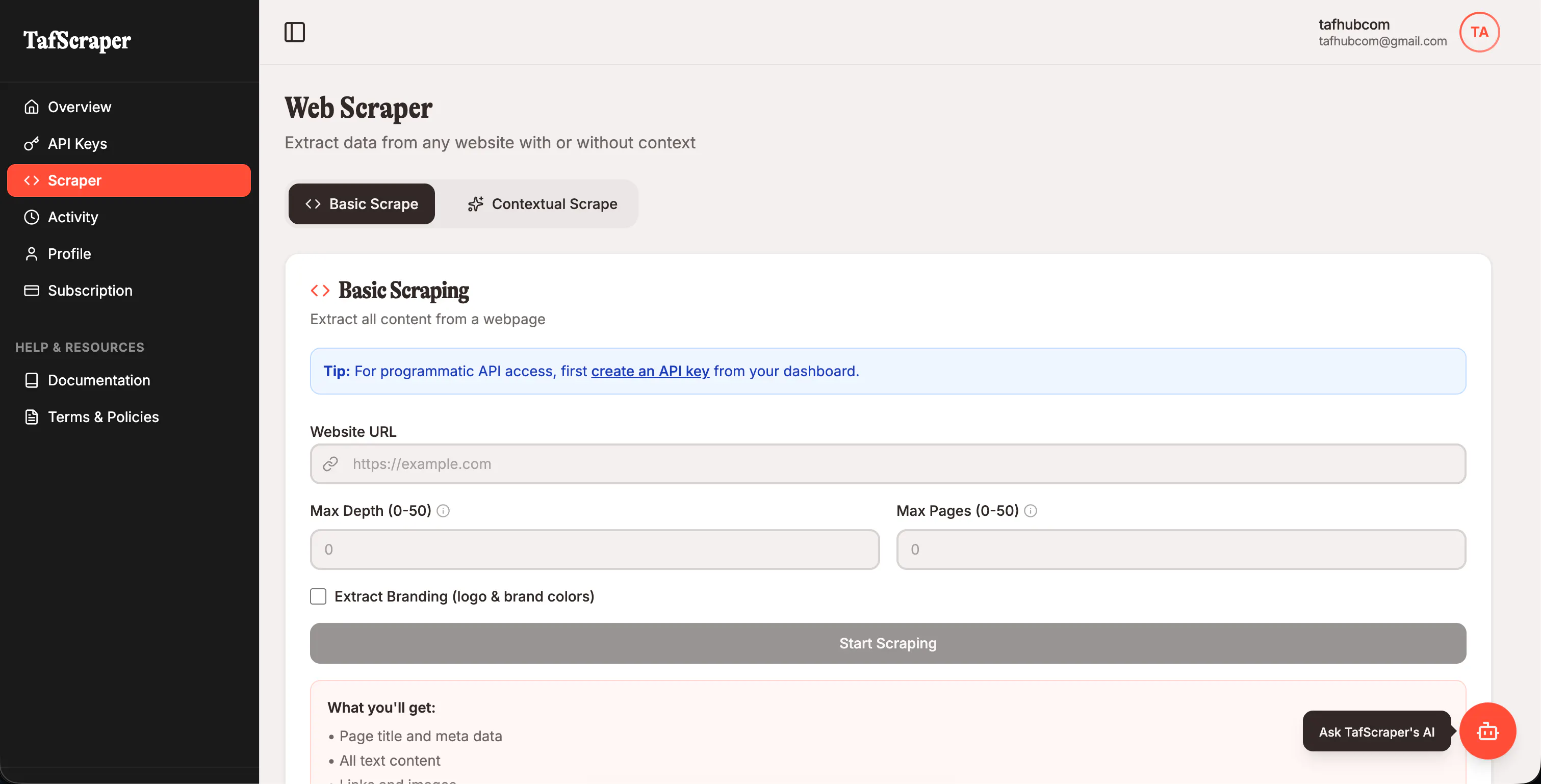
Task: Click the 'Basic Scraping' card heading
Action: [404, 291]
